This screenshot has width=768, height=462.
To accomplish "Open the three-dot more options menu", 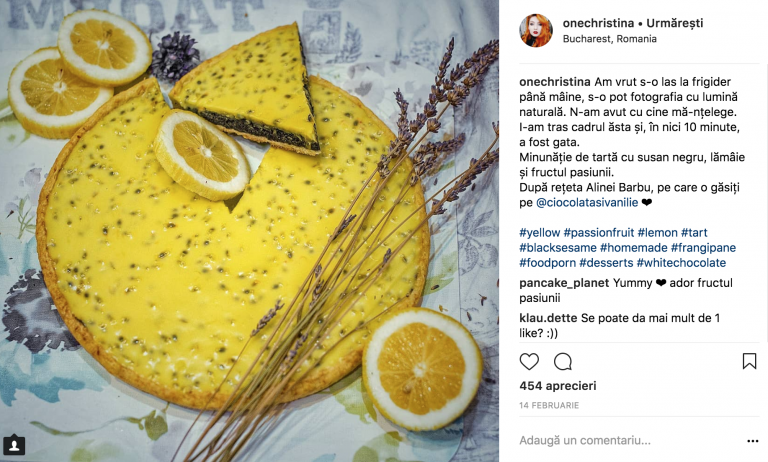I will [752, 441].
